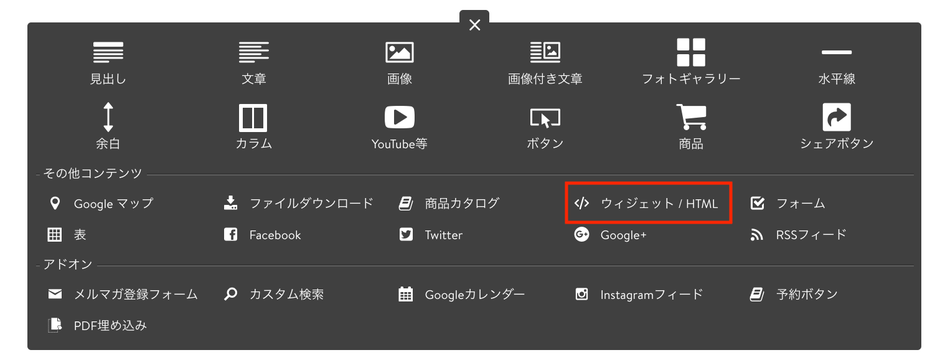Click the Google+ logo icon
This screenshot has width=940, height=360.
coord(582,235)
